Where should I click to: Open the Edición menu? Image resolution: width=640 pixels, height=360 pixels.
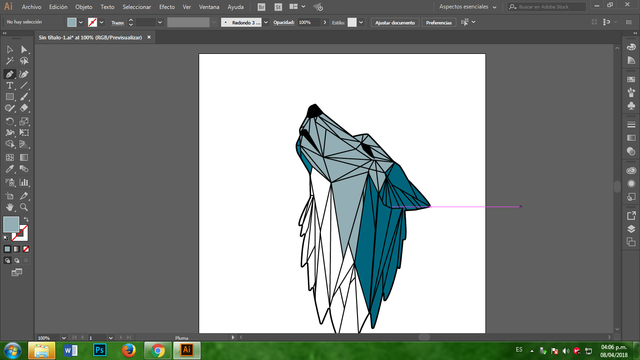coord(58,7)
